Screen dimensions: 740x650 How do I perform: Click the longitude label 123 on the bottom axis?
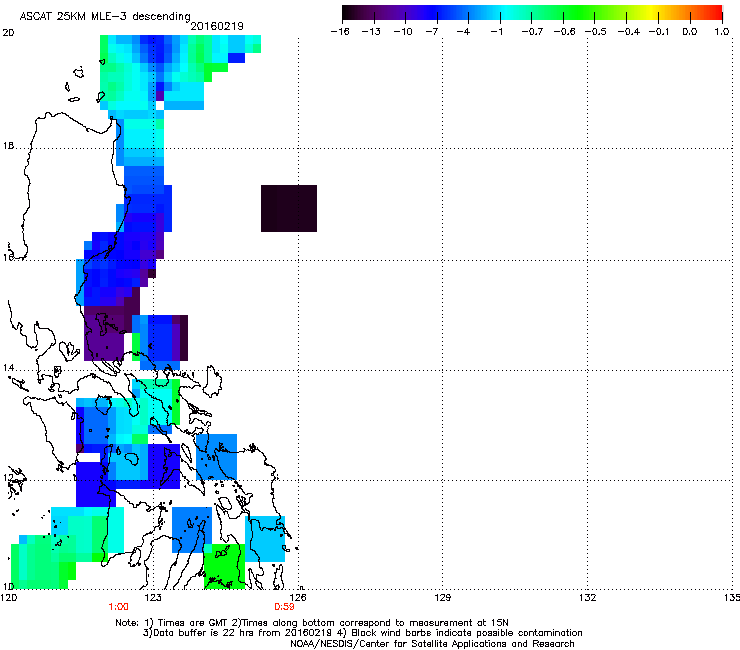coord(153,598)
